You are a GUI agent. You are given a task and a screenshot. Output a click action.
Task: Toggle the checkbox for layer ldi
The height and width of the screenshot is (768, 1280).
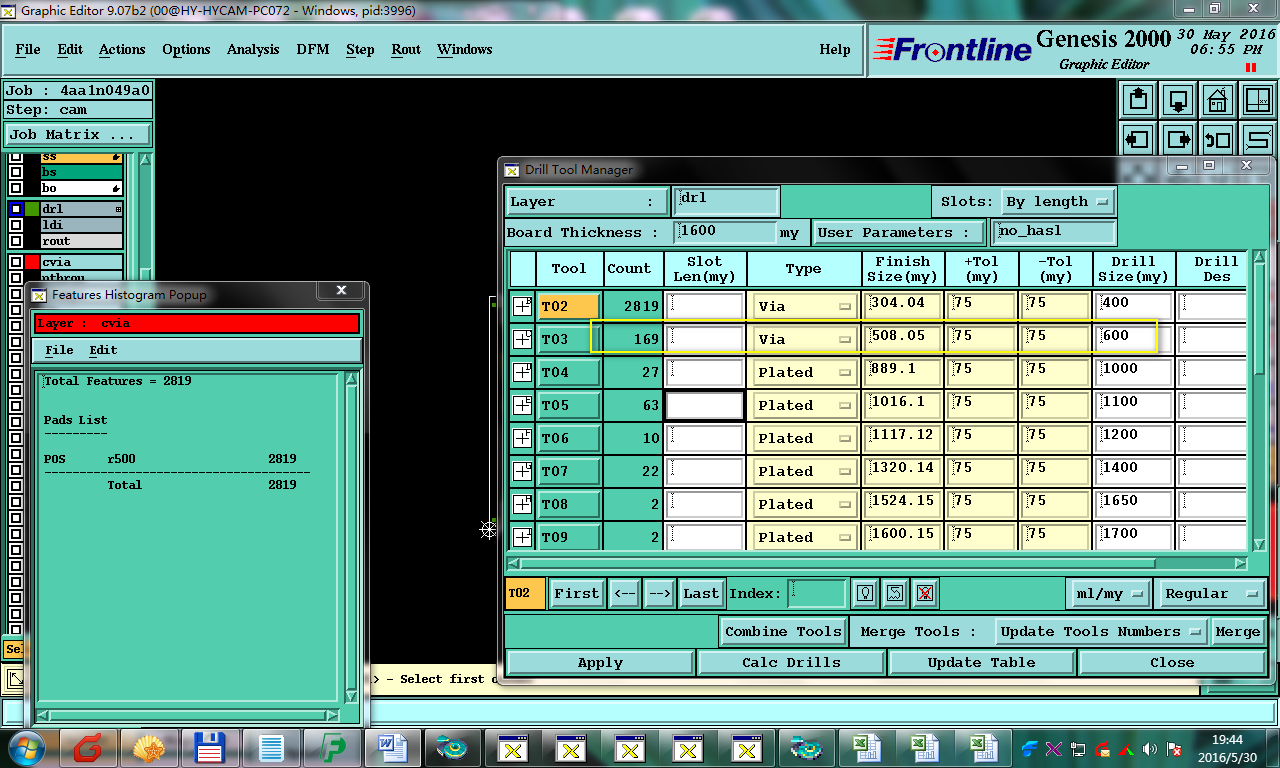(x=15, y=225)
